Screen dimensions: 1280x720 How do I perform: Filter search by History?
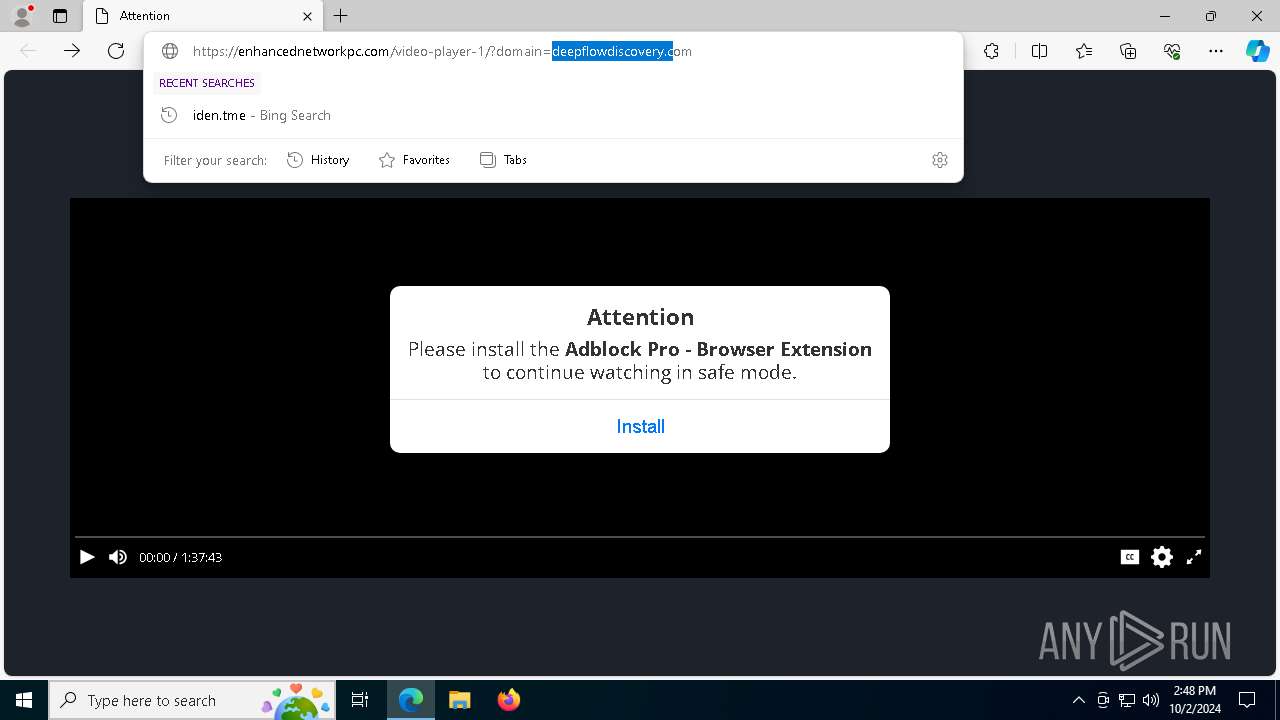click(318, 160)
